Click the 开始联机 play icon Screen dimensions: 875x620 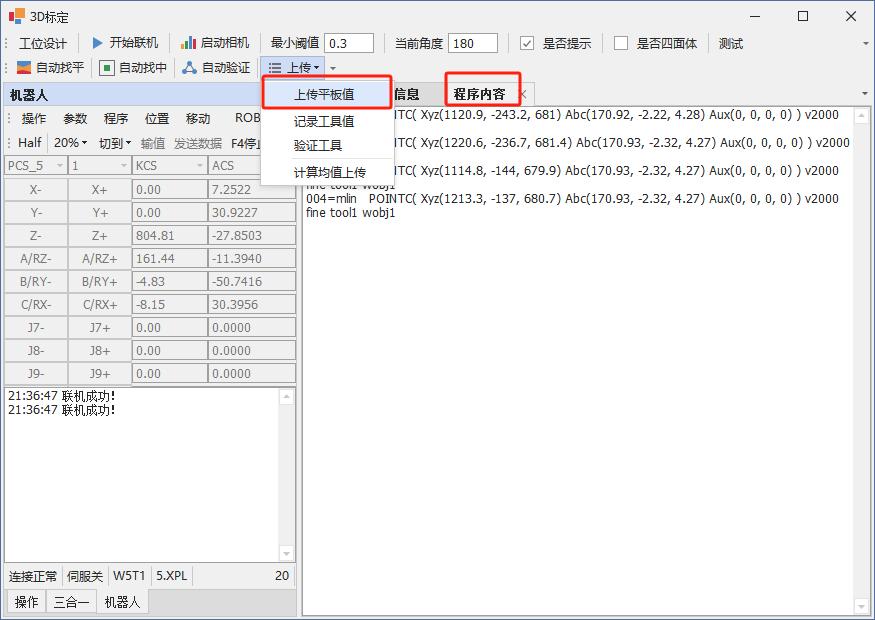98,43
